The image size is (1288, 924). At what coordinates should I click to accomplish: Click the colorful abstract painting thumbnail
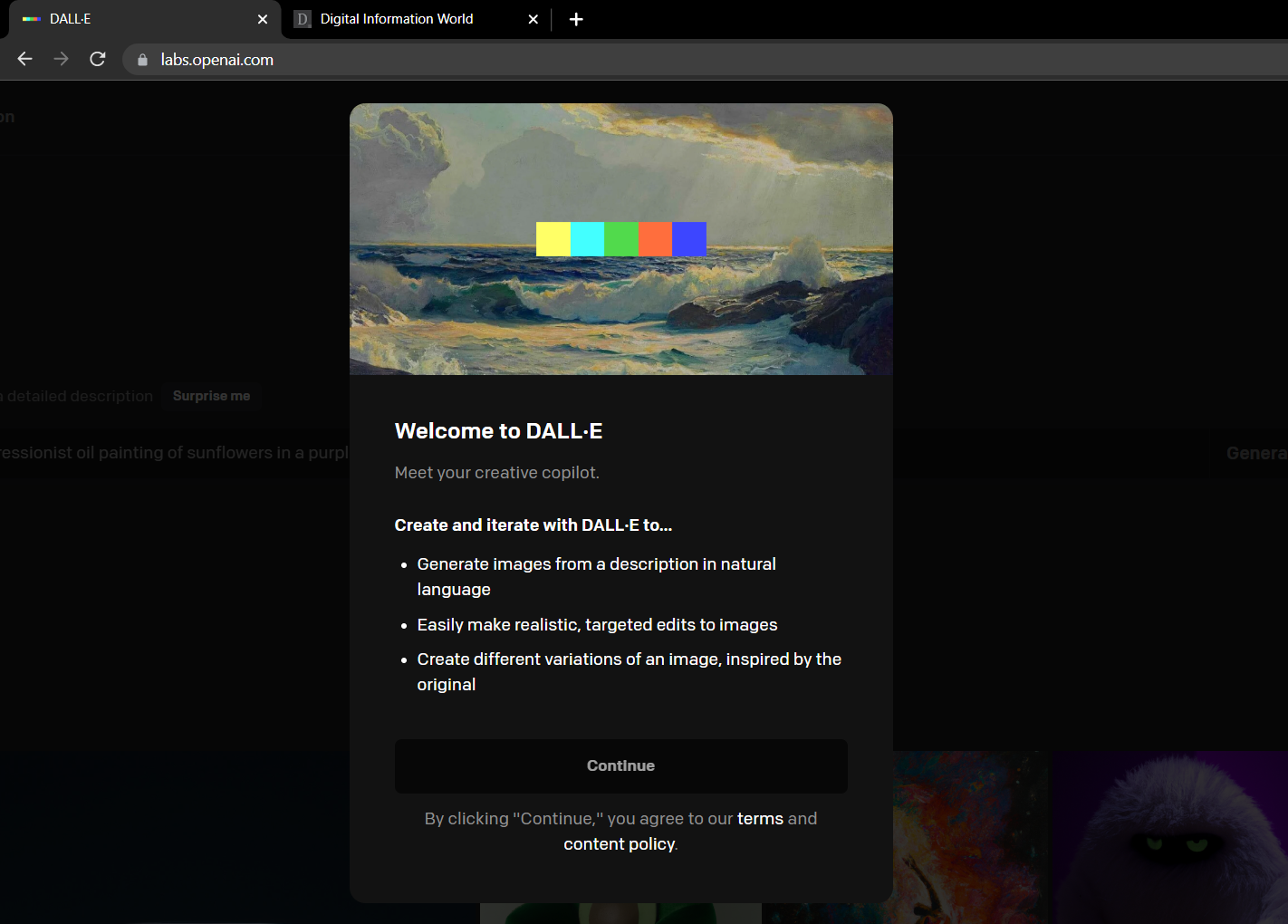click(x=971, y=837)
